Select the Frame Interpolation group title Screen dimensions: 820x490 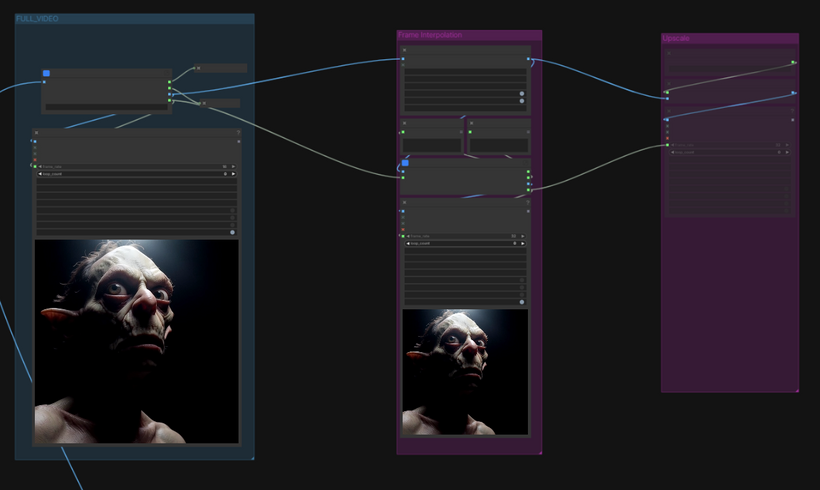pyautogui.click(x=430, y=35)
